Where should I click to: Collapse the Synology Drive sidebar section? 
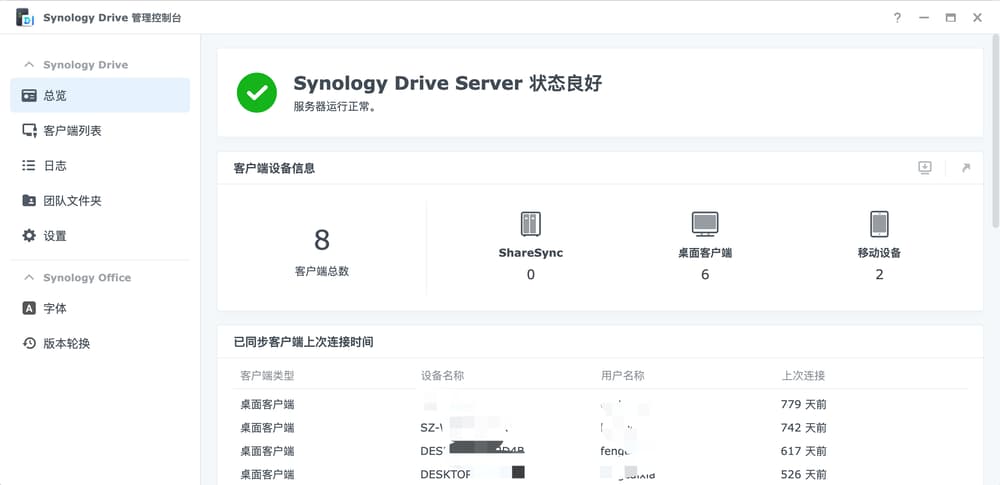29,65
